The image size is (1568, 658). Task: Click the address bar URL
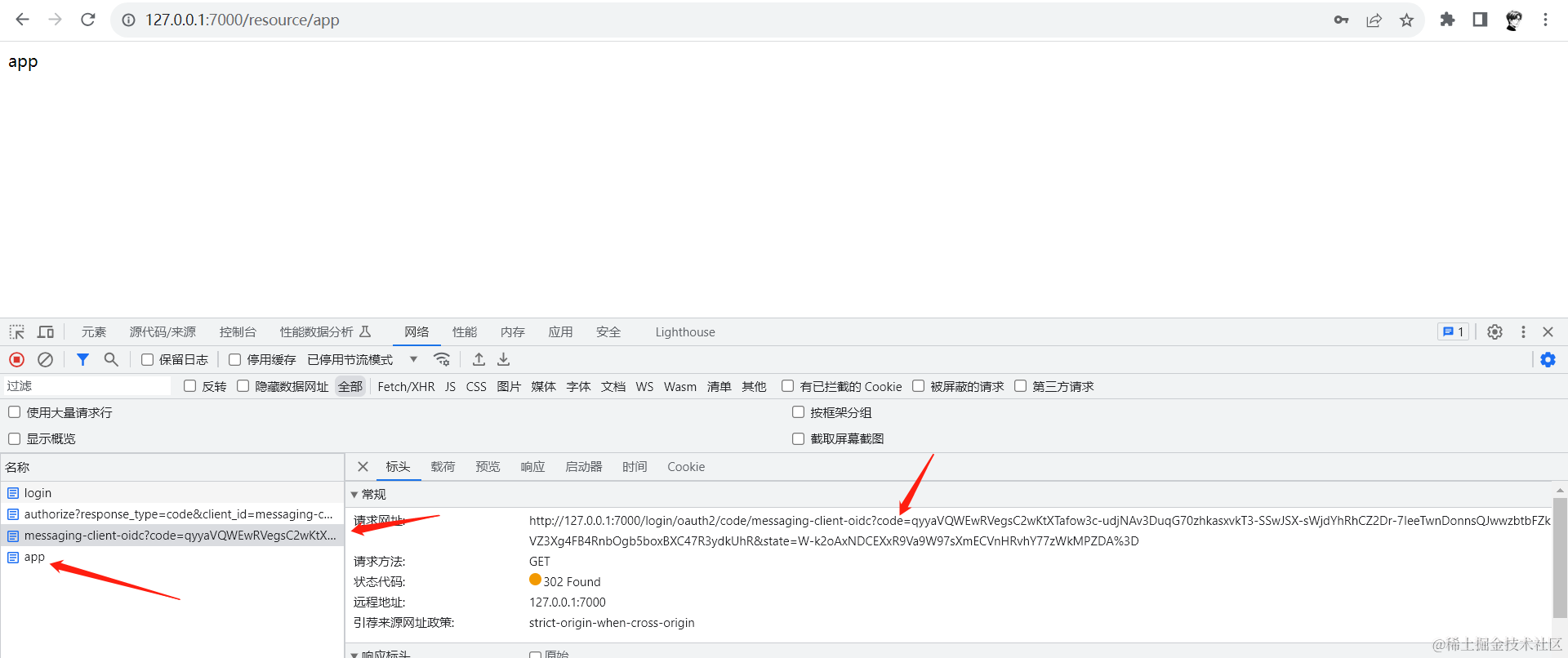pyautogui.click(x=243, y=20)
